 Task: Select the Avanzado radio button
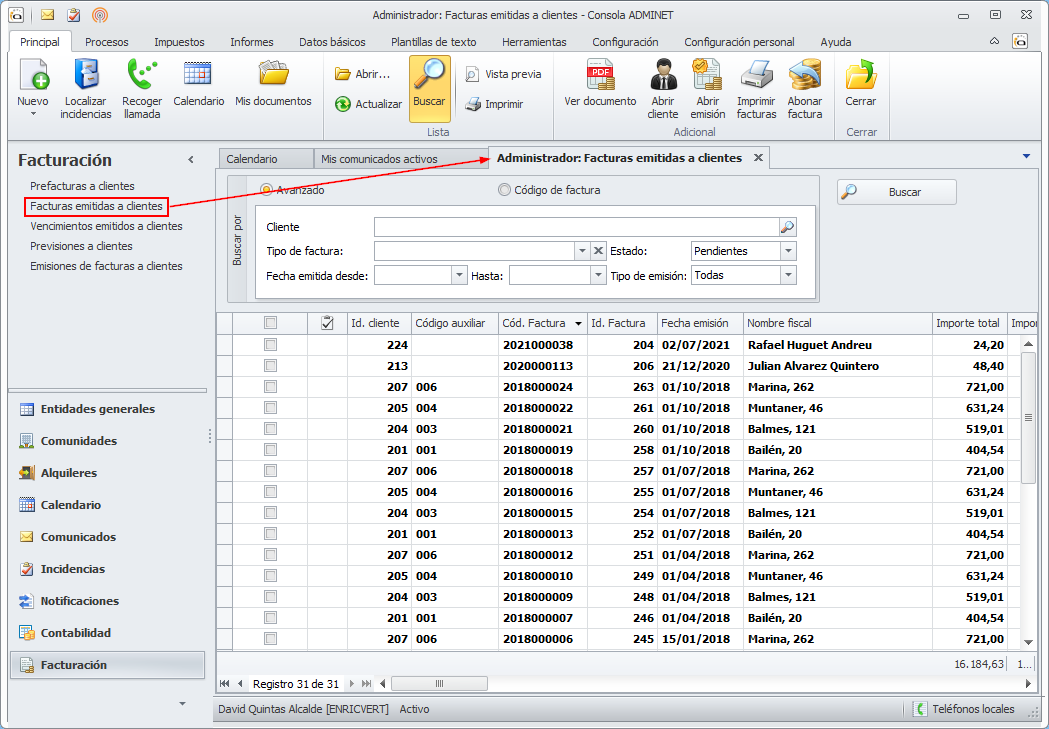tap(266, 190)
